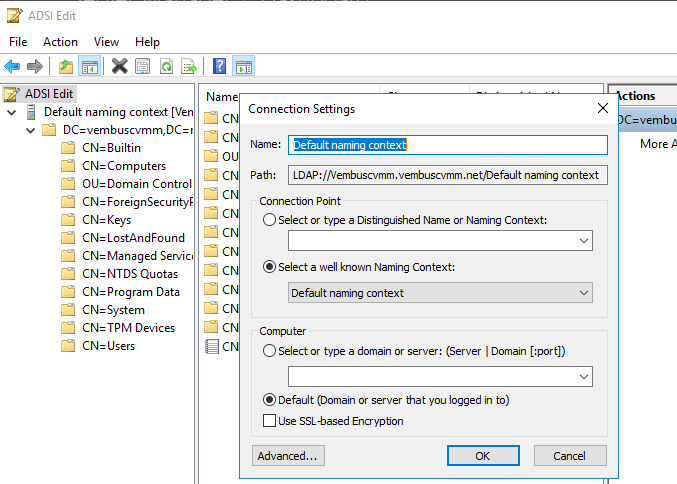Click the ADSI Edit title bar app icon
This screenshot has height=484, width=677.
pyautogui.click(x=14, y=16)
